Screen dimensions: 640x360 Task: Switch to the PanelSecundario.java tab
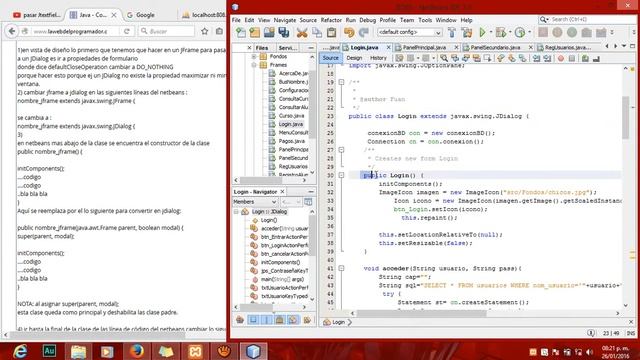495,48
